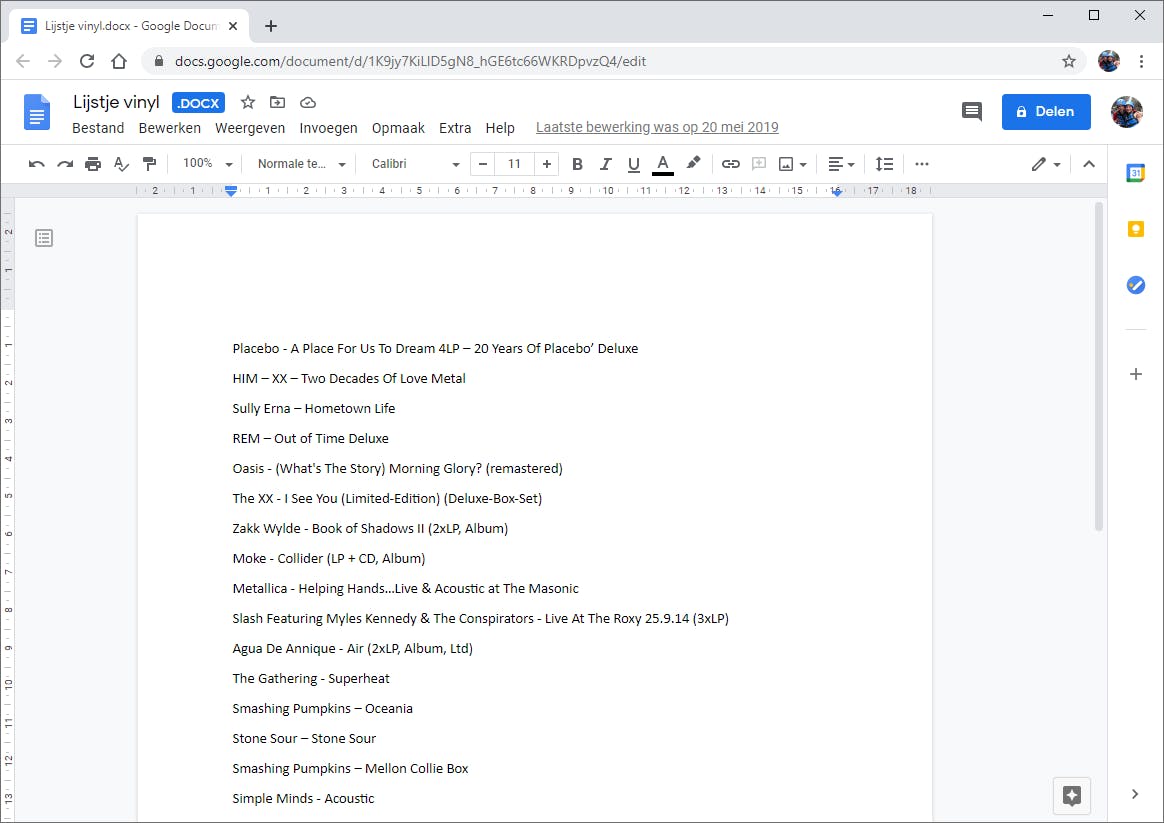The height and width of the screenshot is (823, 1164).
Task: Open Google Tasks side panel icon
Action: click(1135, 285)
